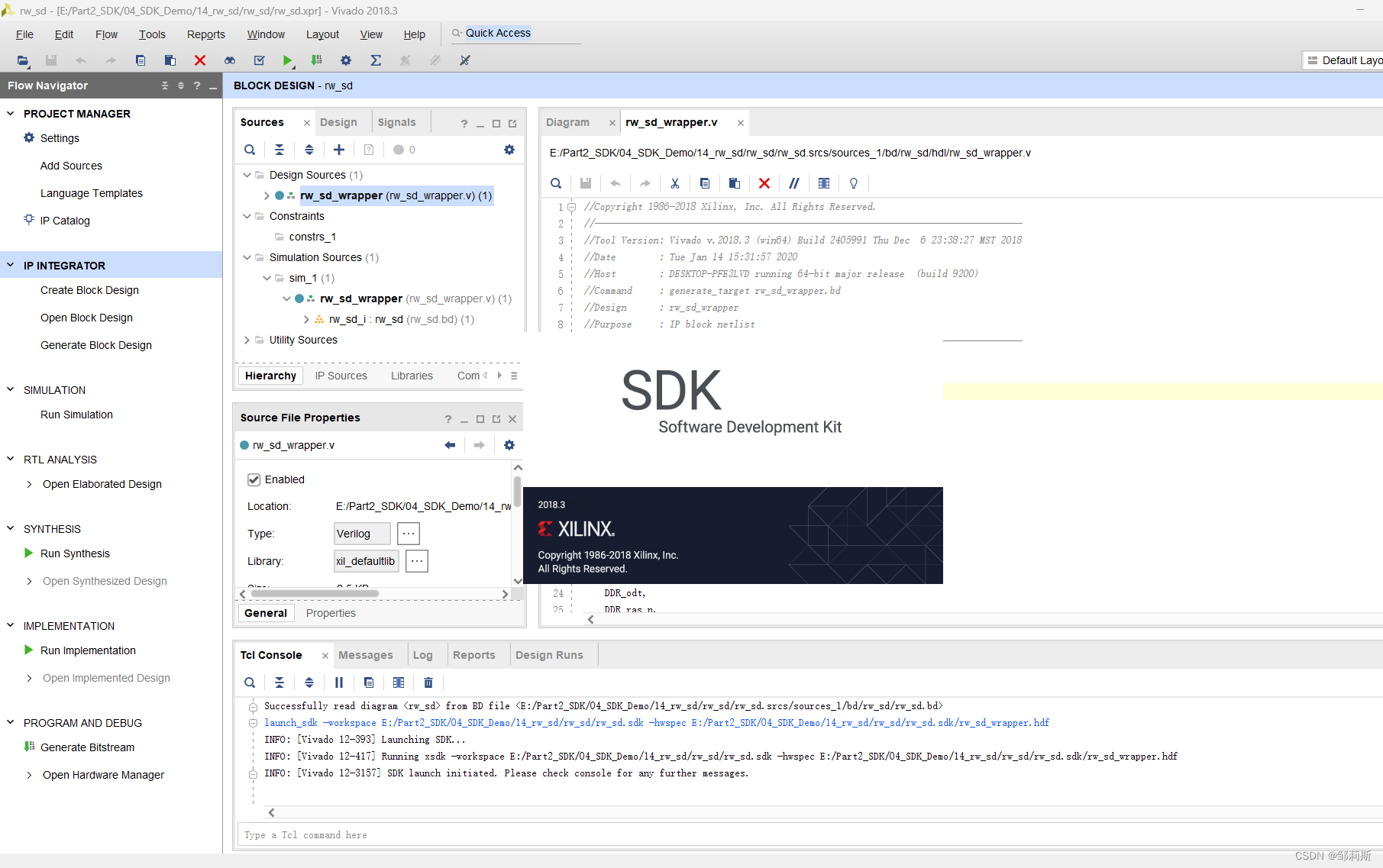Screen dimensions: 1383x868
Task: Click the Generate Bitstream toolbar icon
Action: (317, 60)
